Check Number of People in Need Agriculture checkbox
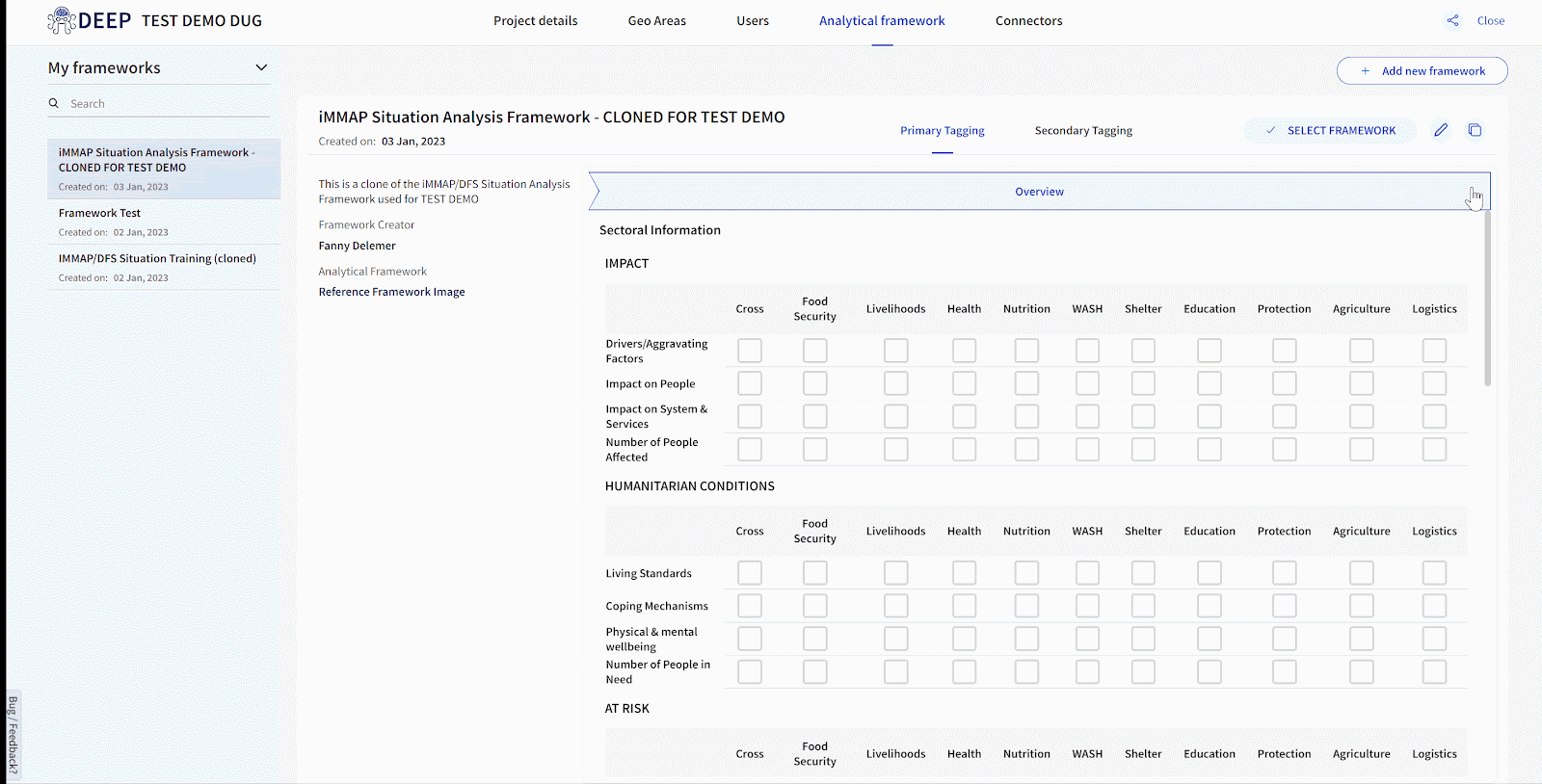Screen dimensions: 1542x784 [1361, 671]
